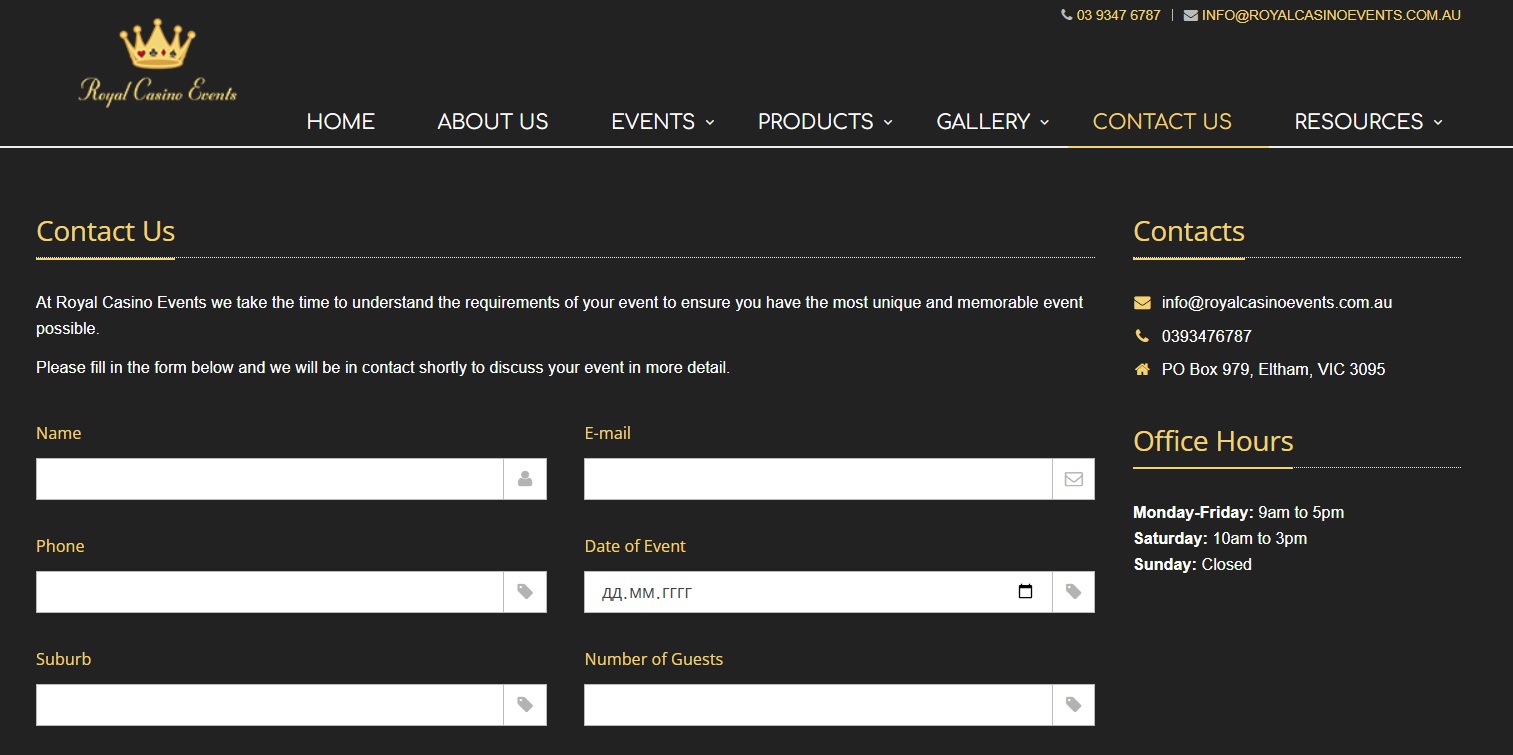Click the paragraph starting 'At Royal Casino Events'
Viewport: 1513px width, 755px height.
click(560, 315)
